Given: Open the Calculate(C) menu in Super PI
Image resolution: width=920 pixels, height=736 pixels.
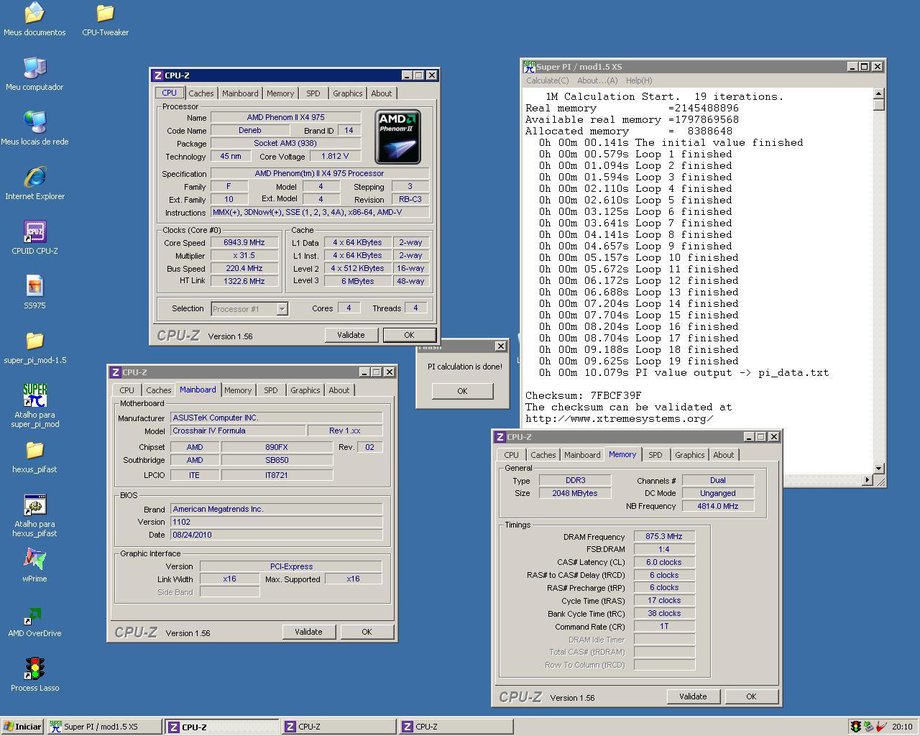Looking at the screenshot, I should [x=547, y=81].
